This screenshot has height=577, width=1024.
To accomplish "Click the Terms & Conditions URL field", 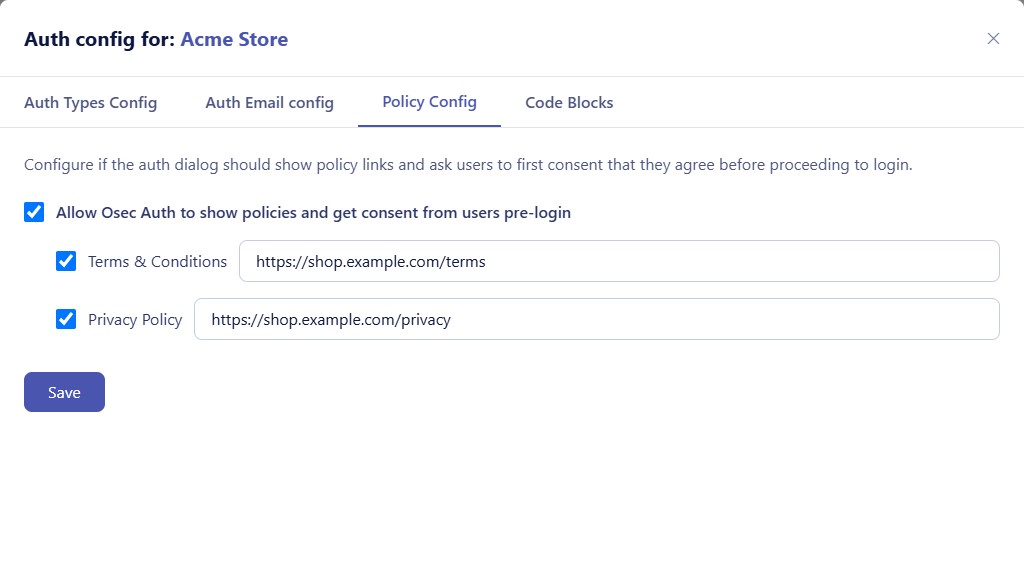I will 619,261.
